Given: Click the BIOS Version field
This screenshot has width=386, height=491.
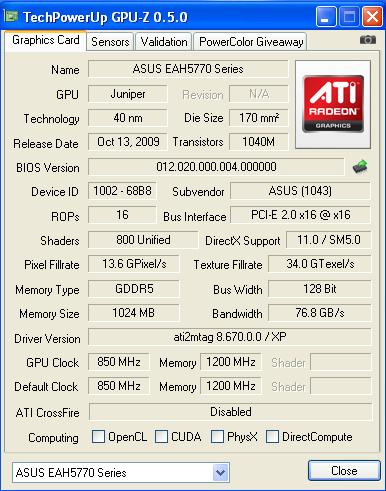Looking at the screenshot, I should click(x=216, y=166).
